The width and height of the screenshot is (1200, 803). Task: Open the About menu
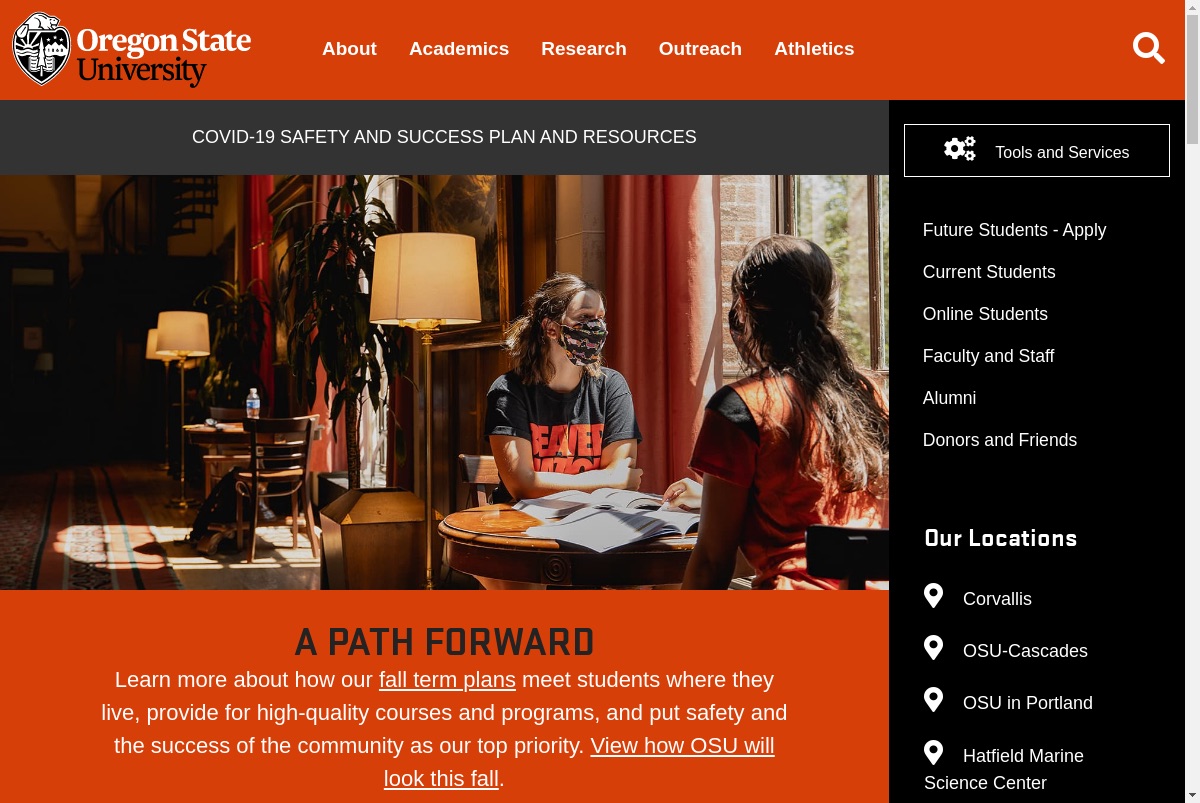[349, 49]
